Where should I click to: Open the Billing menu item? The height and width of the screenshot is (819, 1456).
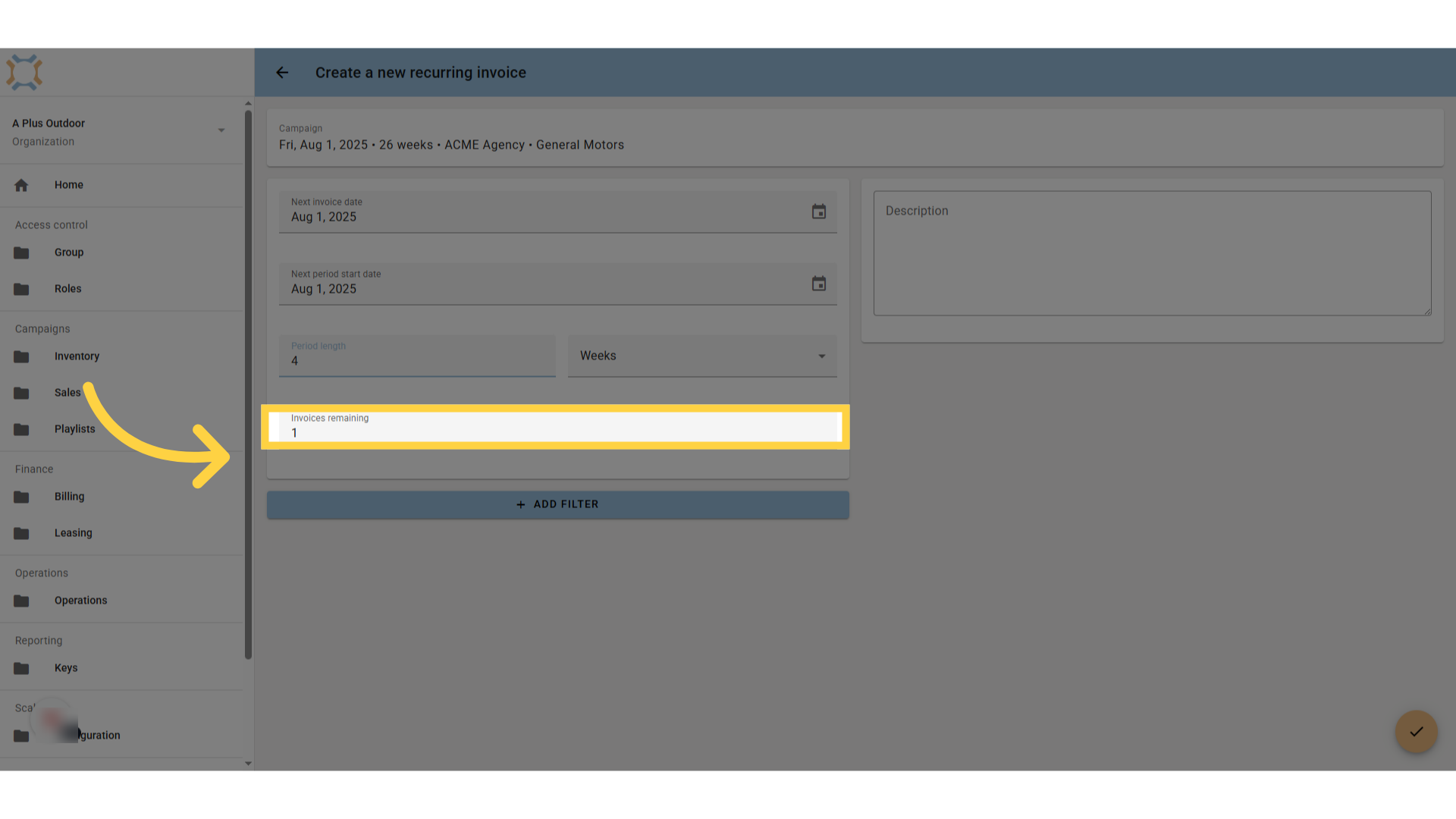click(121, 497)
